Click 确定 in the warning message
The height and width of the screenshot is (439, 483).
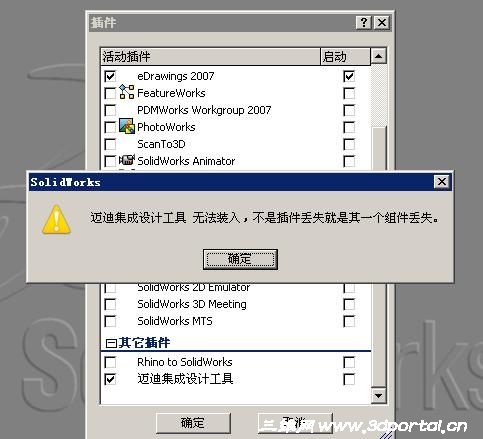(x=240, y=259)
